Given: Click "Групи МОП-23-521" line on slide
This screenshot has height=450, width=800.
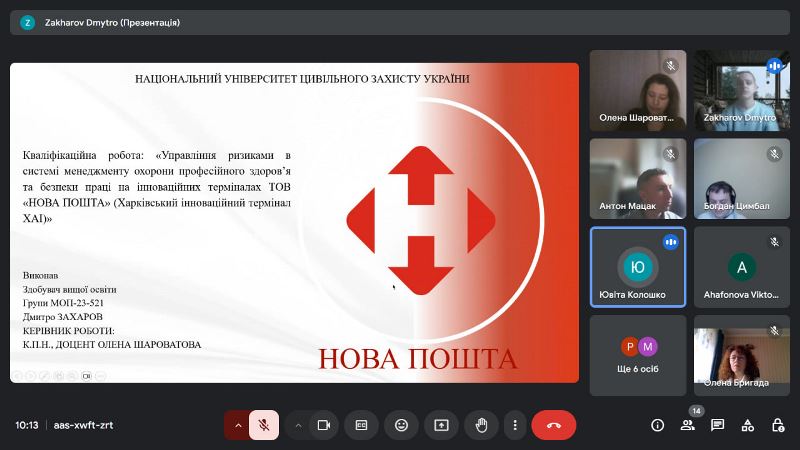Looking at the screenshot, I should click(x=63, y=303).
